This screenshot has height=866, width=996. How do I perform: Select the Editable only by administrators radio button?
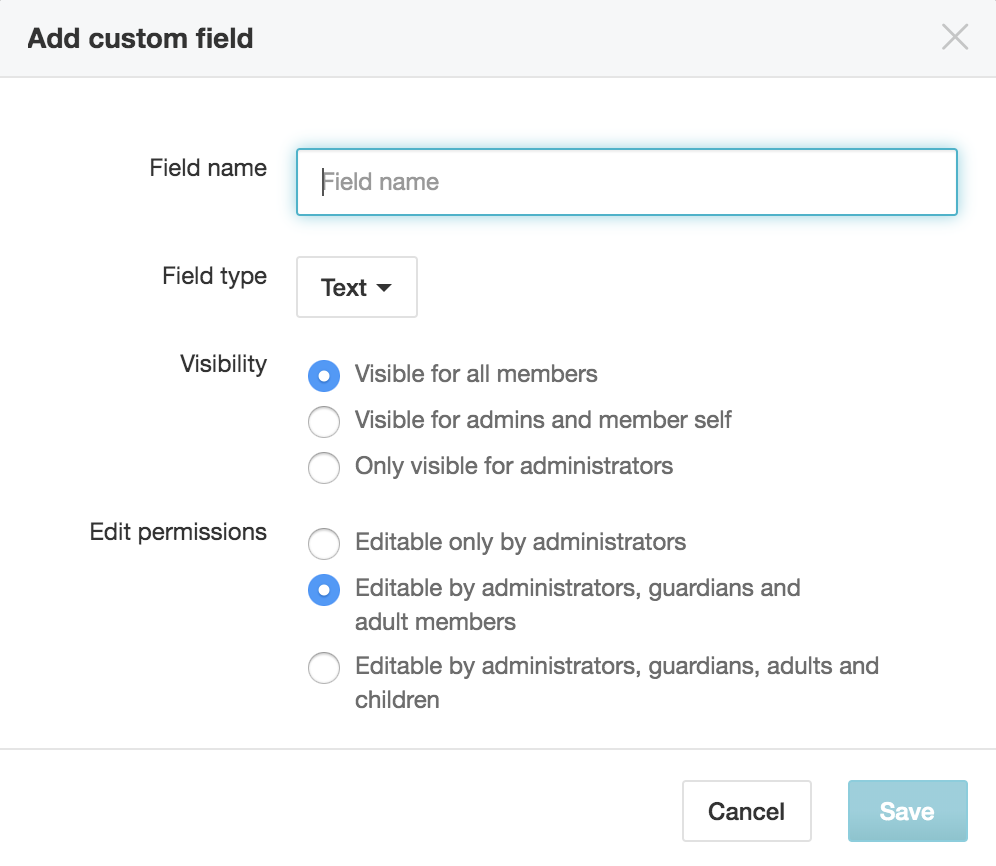[324, 544]
